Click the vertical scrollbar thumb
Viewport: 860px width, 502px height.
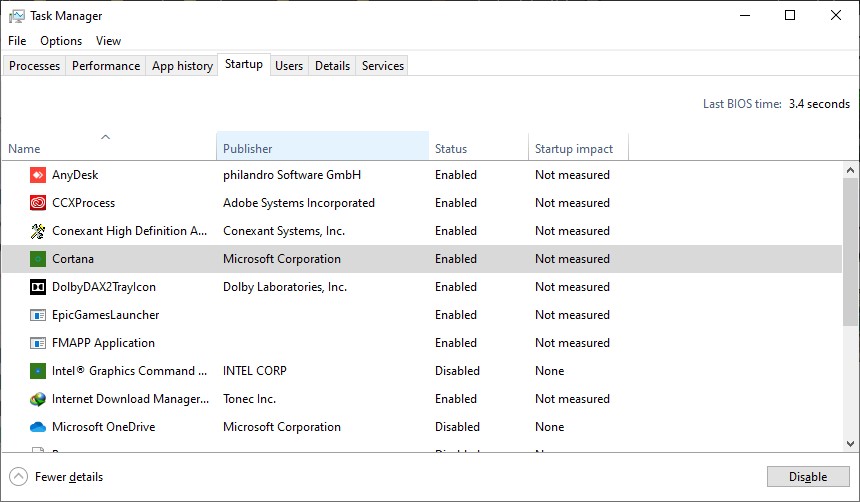pos(851,253)
